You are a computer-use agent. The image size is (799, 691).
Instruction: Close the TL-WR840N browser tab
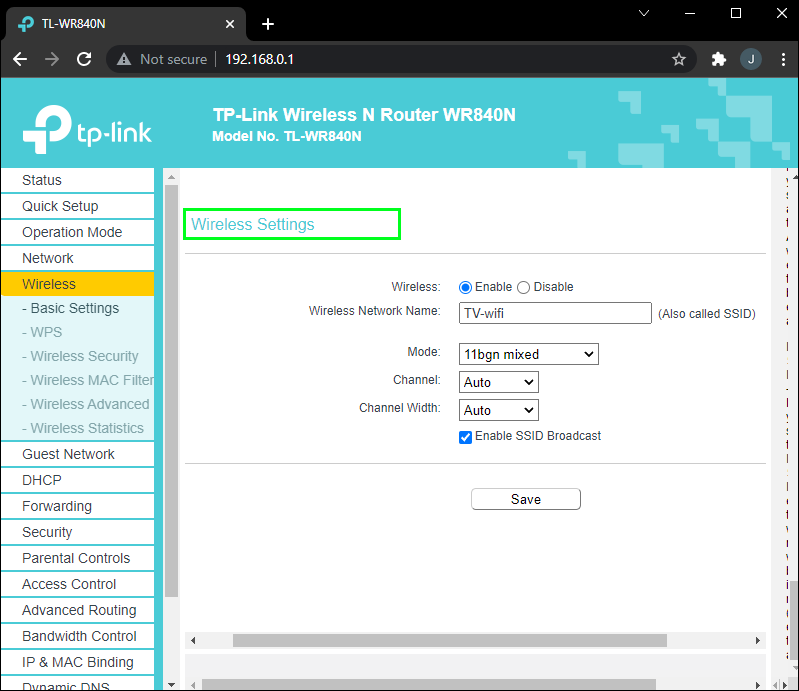(230, 24)
